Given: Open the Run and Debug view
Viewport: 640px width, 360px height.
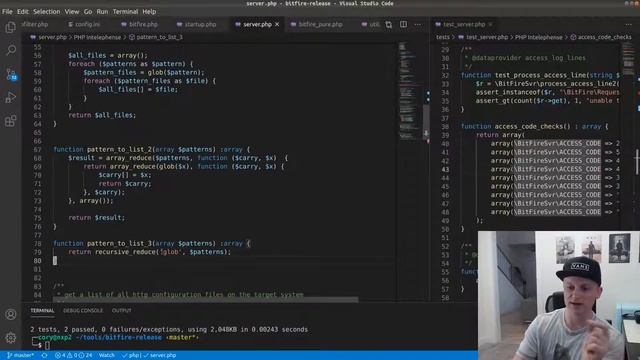Looking at the screenshot, I should 11,98.
